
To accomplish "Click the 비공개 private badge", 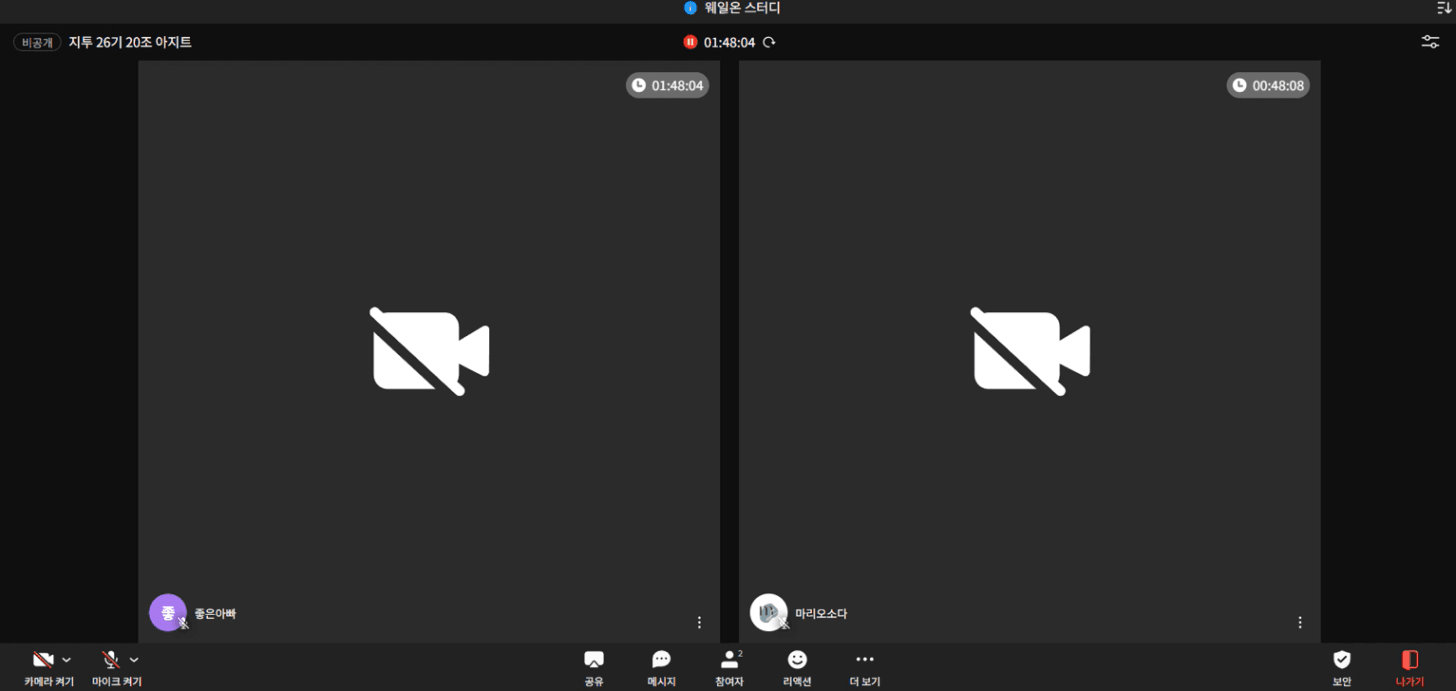I will [37, 42].
